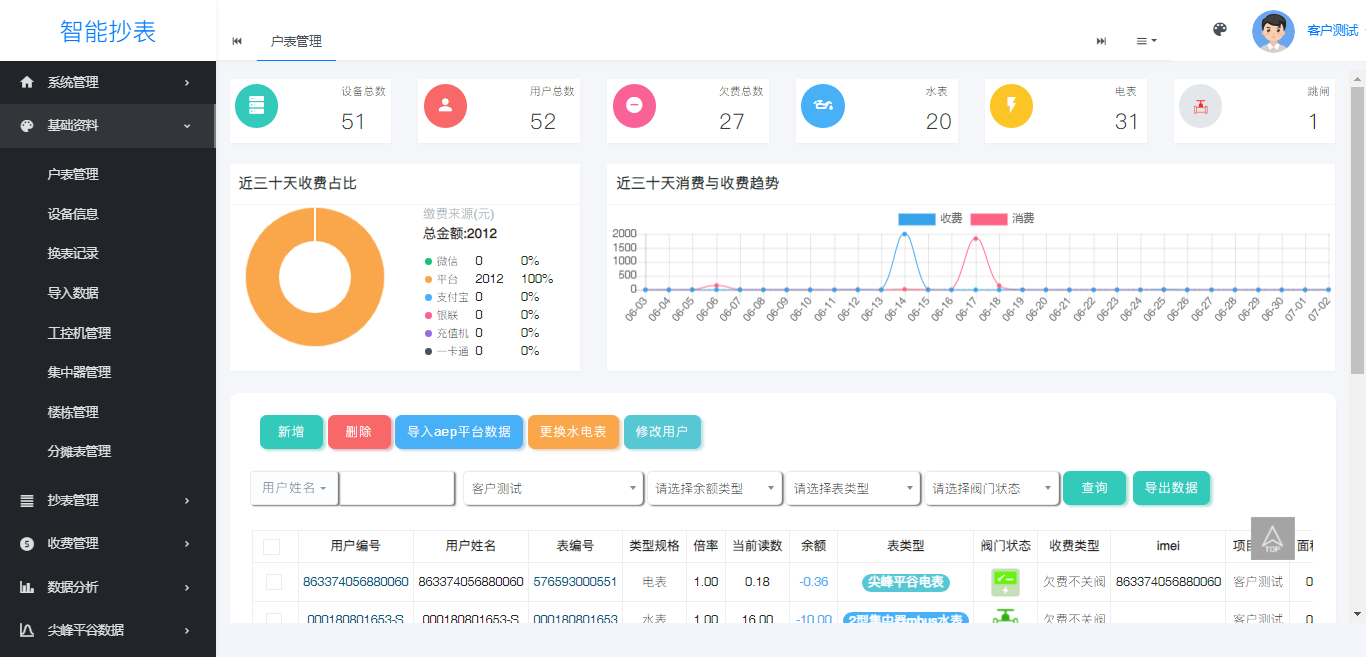This screenshot has width=1366, height=657.
Task: Click the theme palette icon in header
Action: pyautogui.click(x=1219, y=30)
